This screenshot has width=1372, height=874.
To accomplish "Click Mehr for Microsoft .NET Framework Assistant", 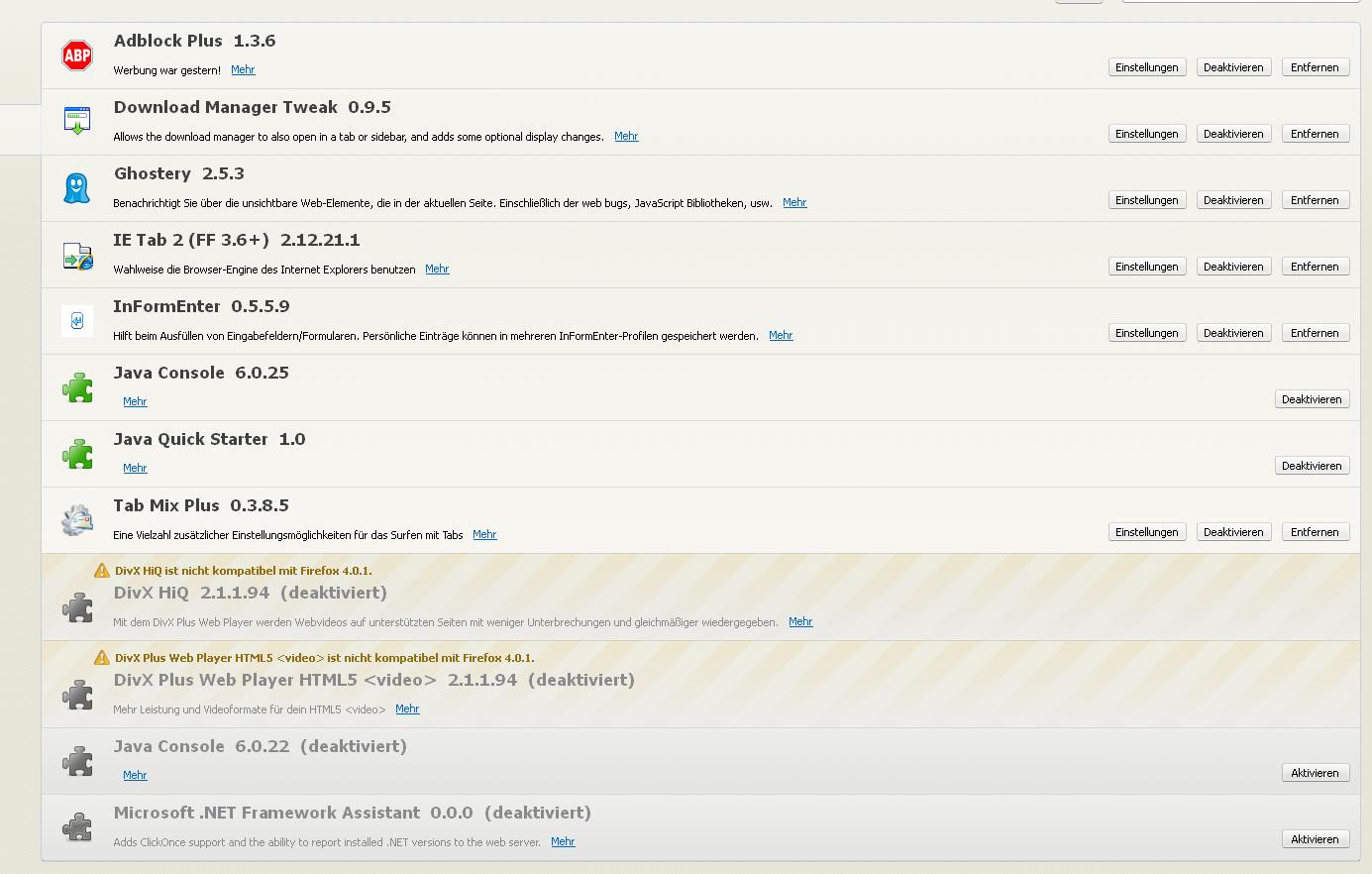I will (563, 842).
